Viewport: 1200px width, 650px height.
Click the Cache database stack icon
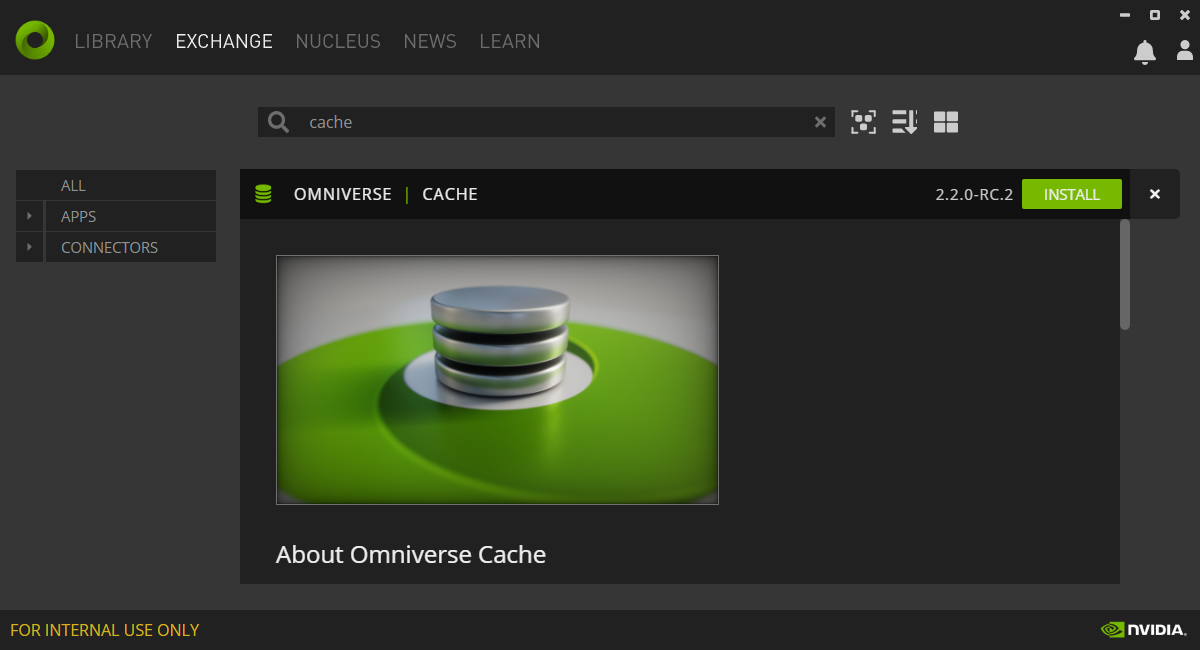[x=263, y=194]
